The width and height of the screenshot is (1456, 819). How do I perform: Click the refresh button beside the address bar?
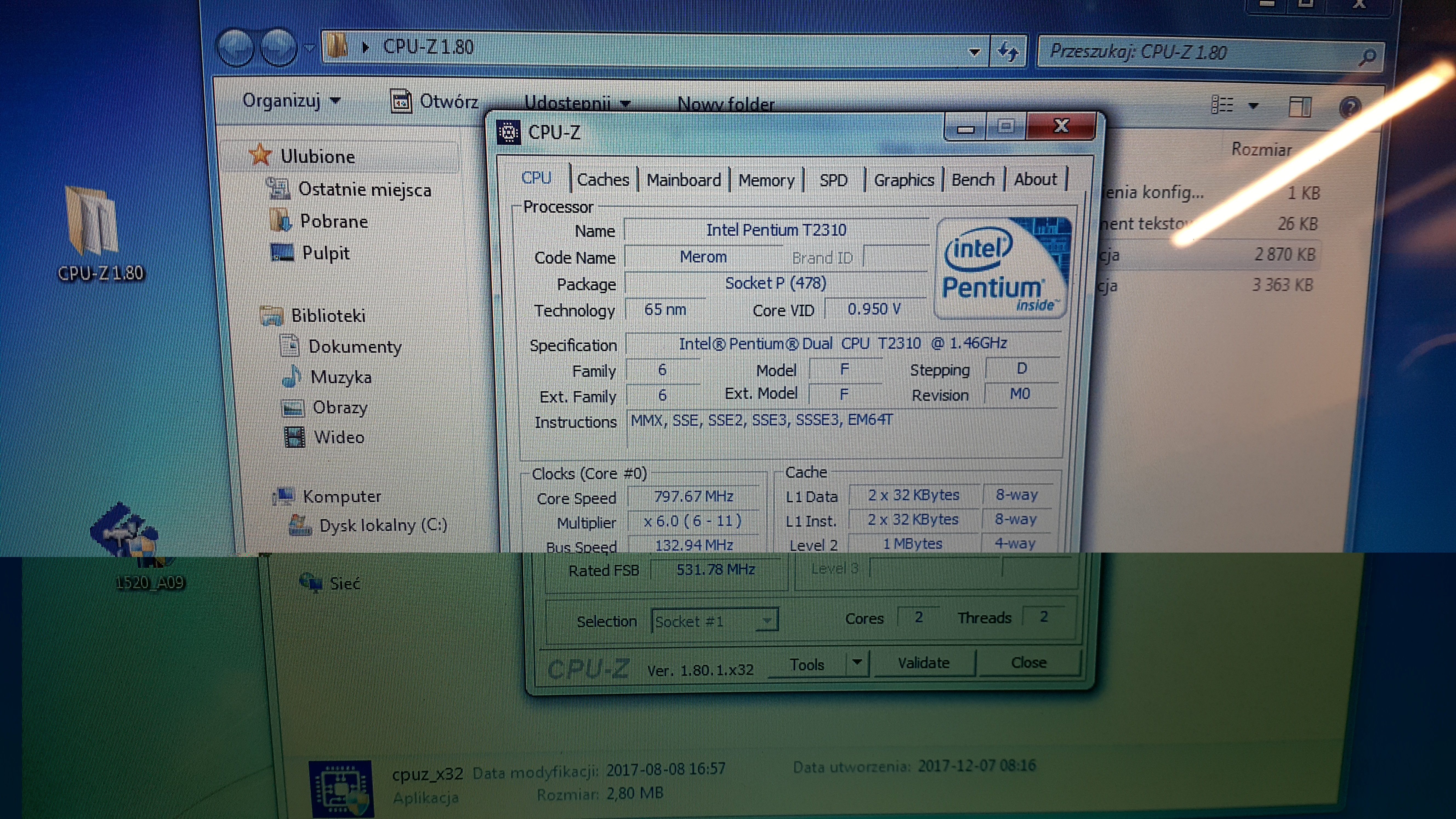[1008, 52]
